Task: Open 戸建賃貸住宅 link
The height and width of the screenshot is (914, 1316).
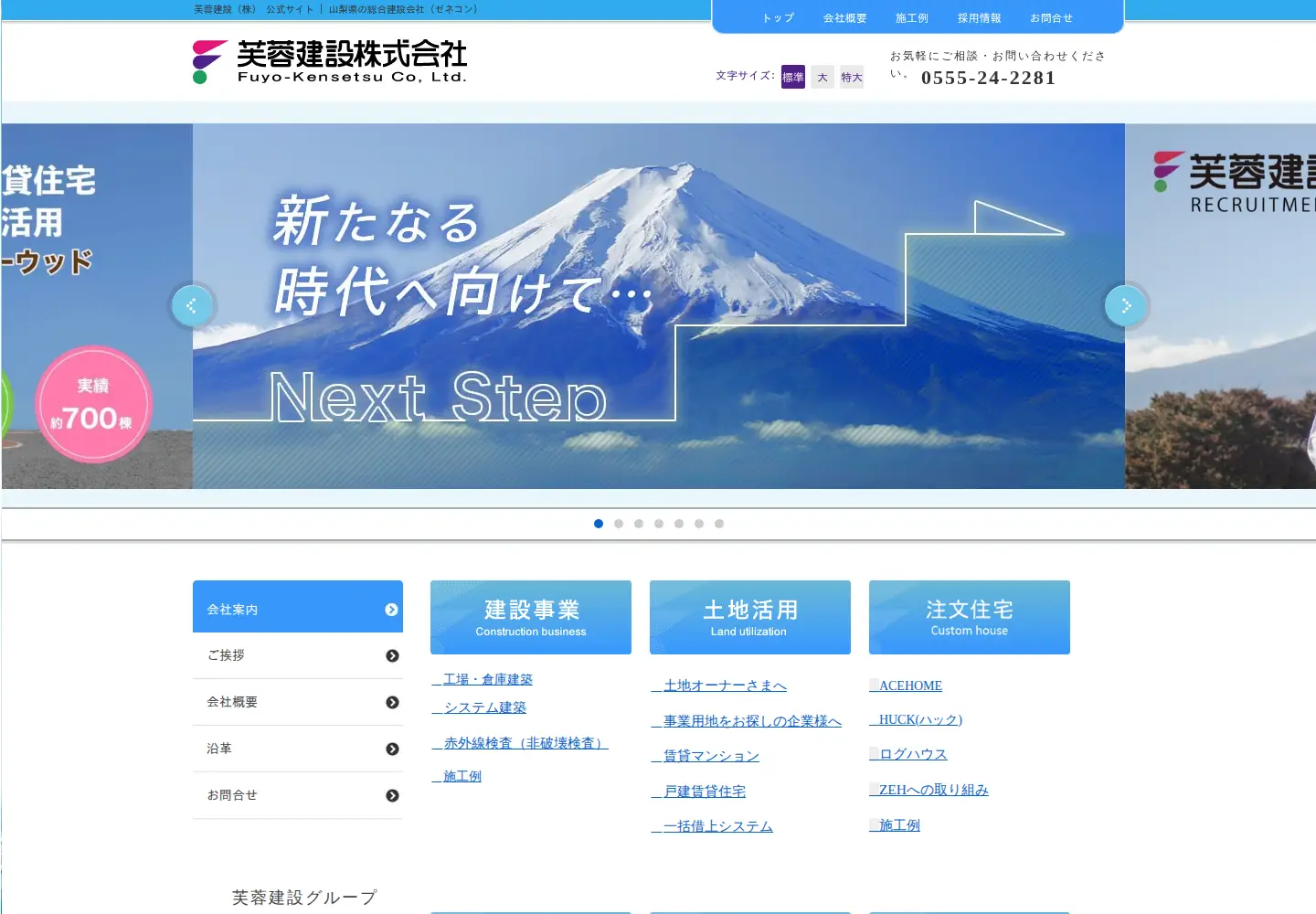Action: tap(698, 792)
